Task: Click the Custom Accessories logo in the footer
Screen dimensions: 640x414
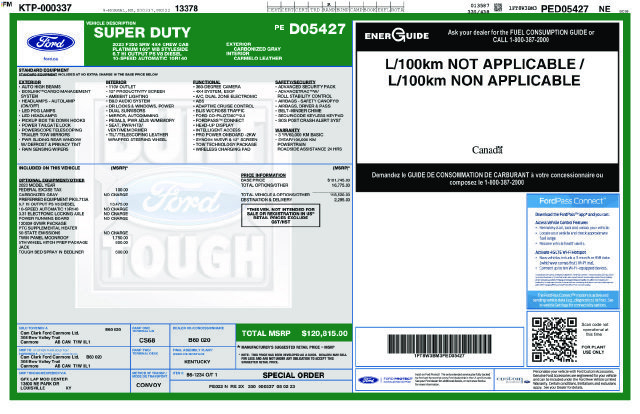Action: [513, 380]
